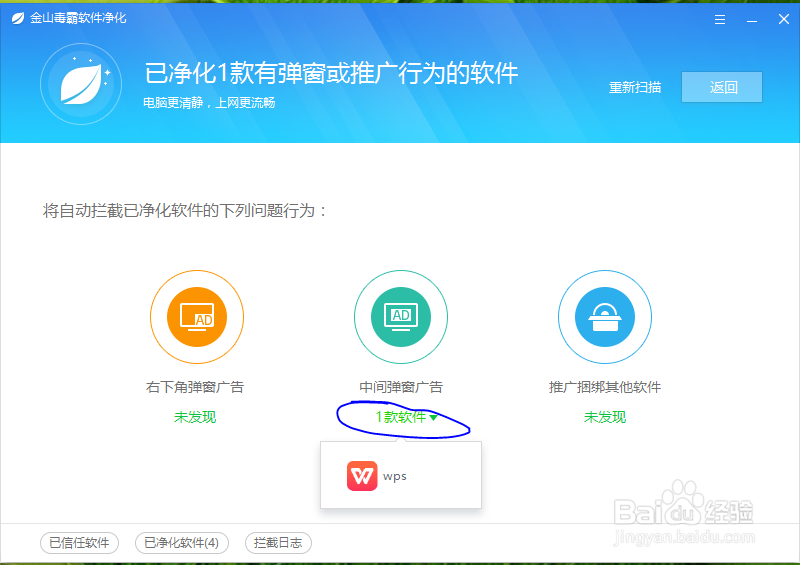Click the heading 已净化1款有弹窗或推广行为的软件
The image size is (800, 565).
(331, 73)
